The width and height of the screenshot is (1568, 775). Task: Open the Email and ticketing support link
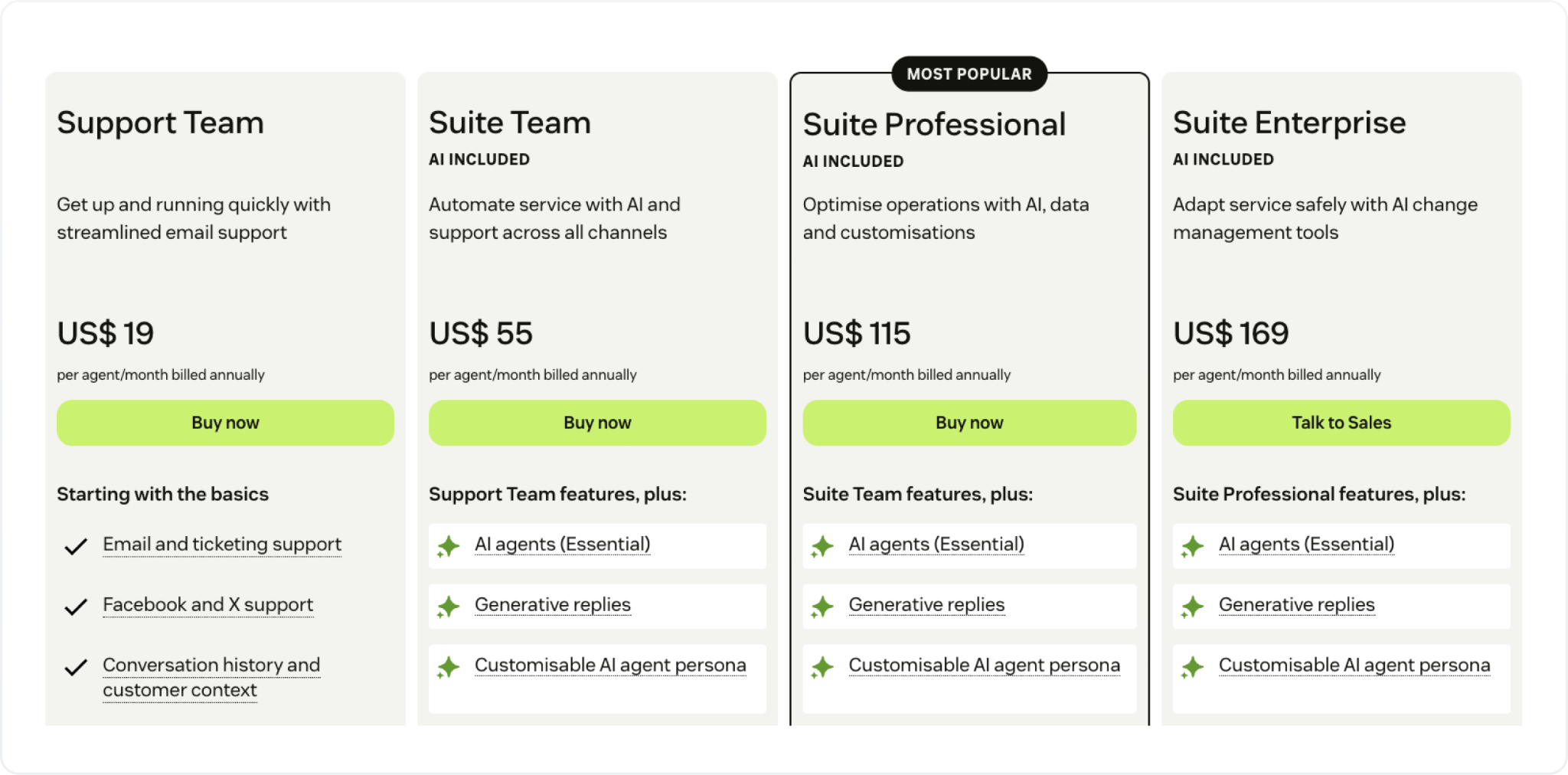point(222,544)
